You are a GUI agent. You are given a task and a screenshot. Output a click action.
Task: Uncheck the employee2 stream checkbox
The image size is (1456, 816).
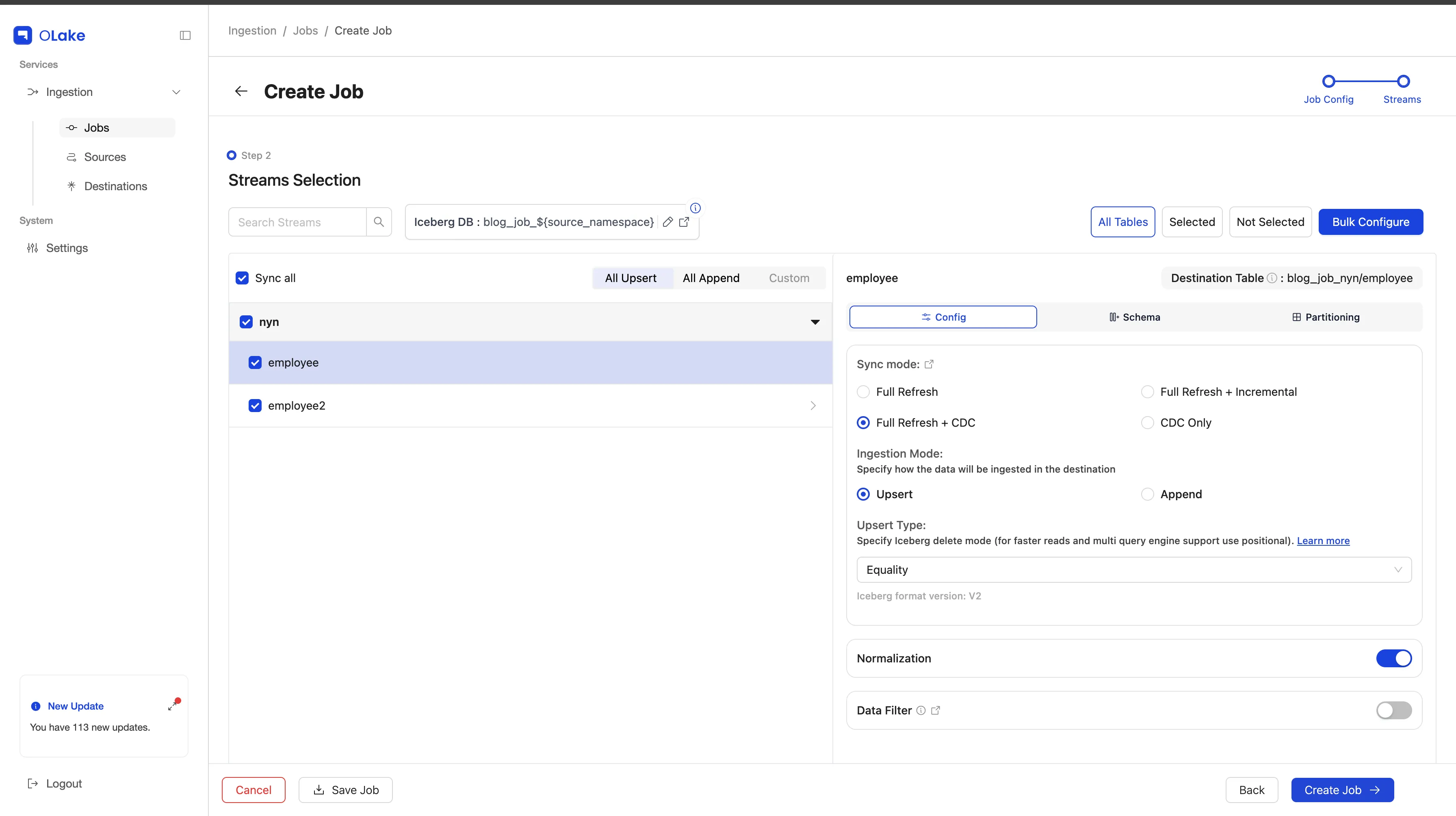(255, 406)
